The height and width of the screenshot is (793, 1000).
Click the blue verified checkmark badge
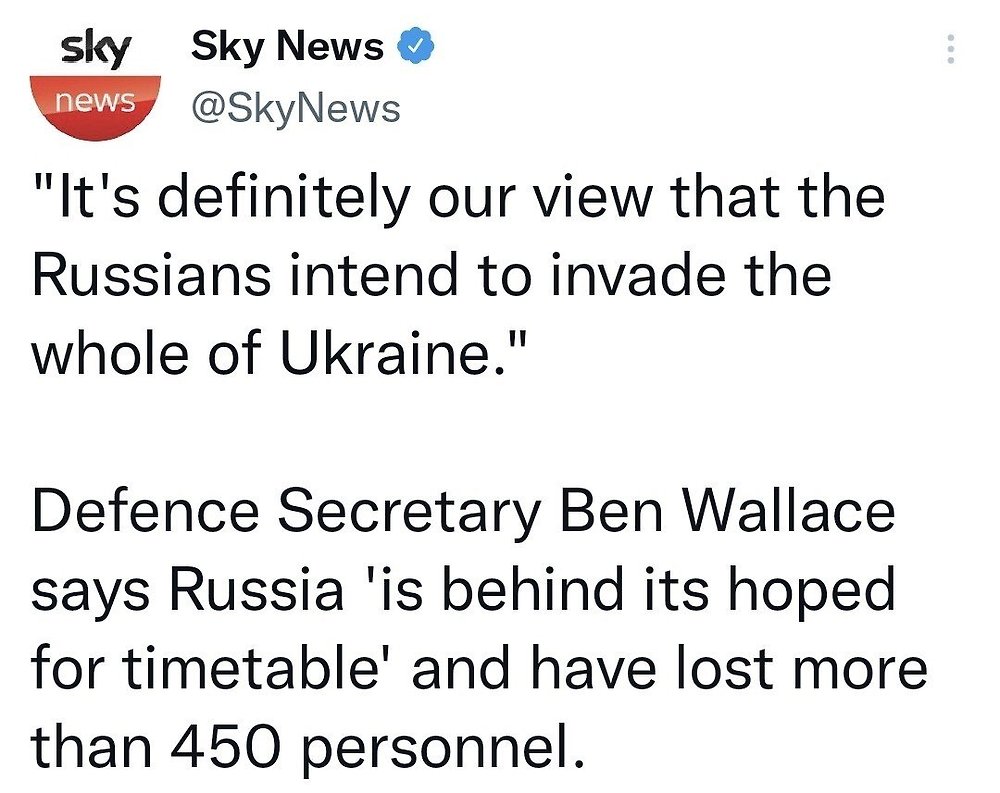pos(416,46)
